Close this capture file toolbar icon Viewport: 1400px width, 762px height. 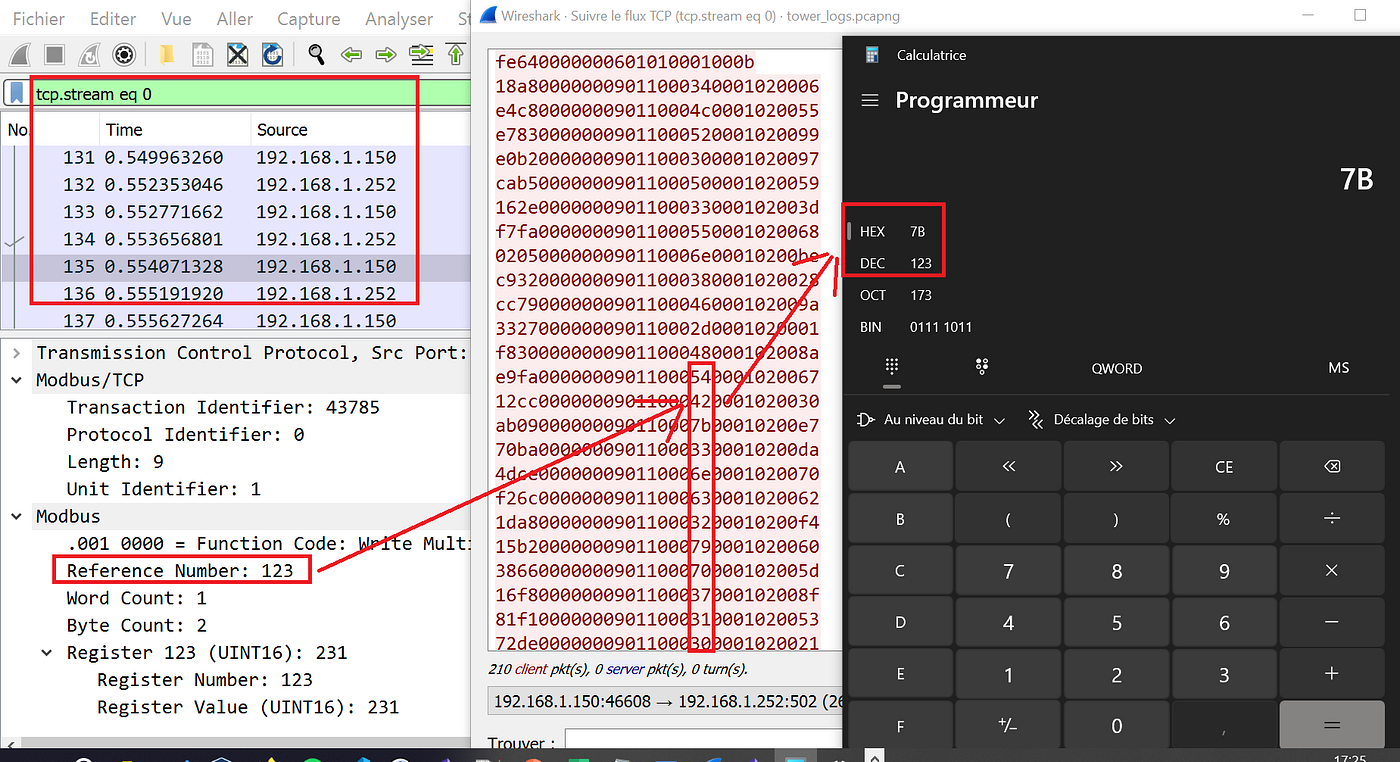click(237, 54)
